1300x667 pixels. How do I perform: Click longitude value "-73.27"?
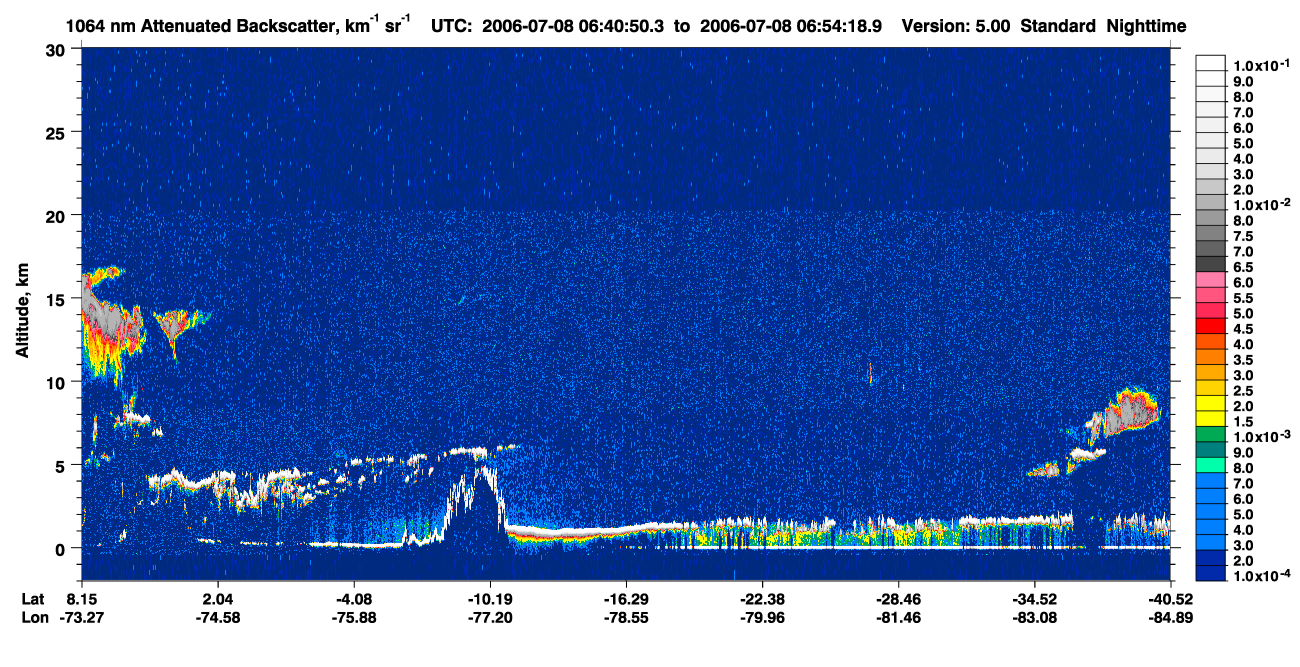82,617
